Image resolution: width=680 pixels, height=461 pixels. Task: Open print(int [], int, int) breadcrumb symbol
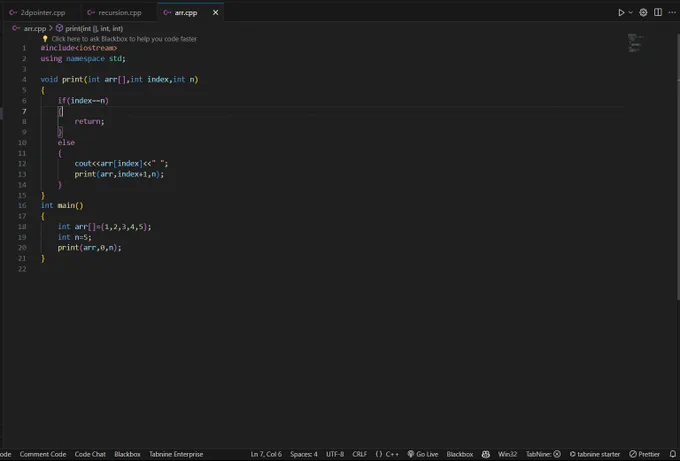coord(94,29)
